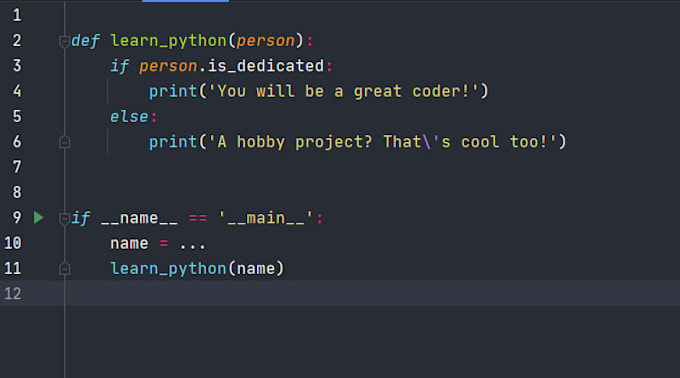Image resolution: width=680 pixels, height=378 pixels.
Task: Click the if keyword on line 3
Action: point(120,66)
